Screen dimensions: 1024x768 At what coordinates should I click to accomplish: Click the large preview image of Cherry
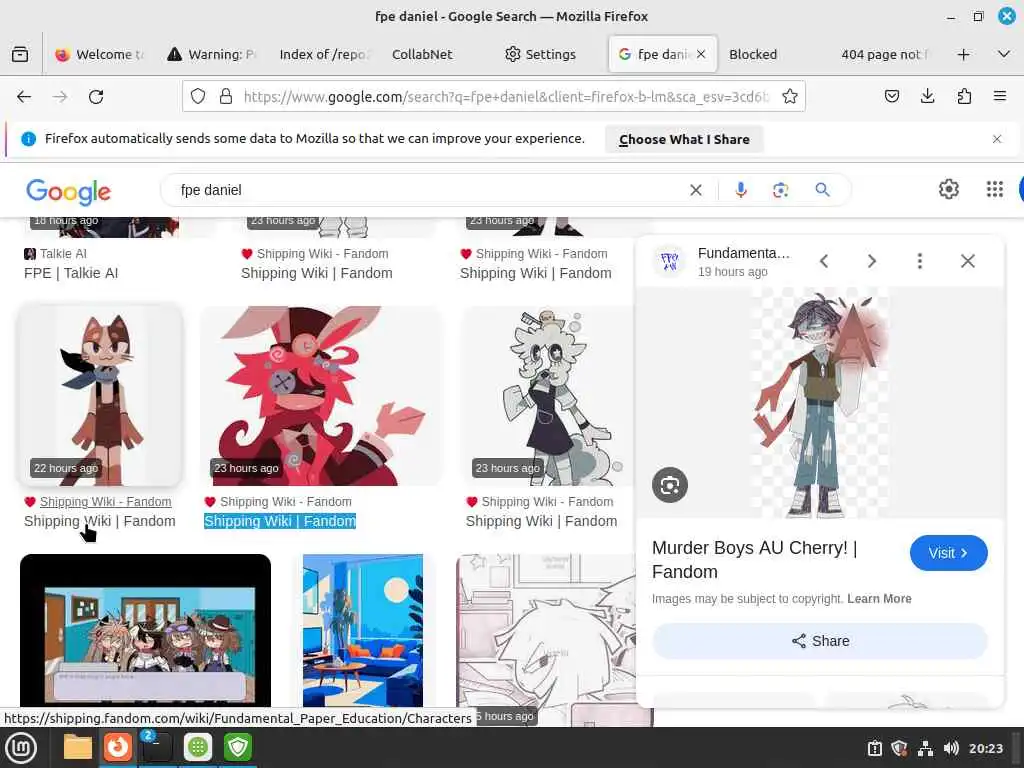coord(820,402)
